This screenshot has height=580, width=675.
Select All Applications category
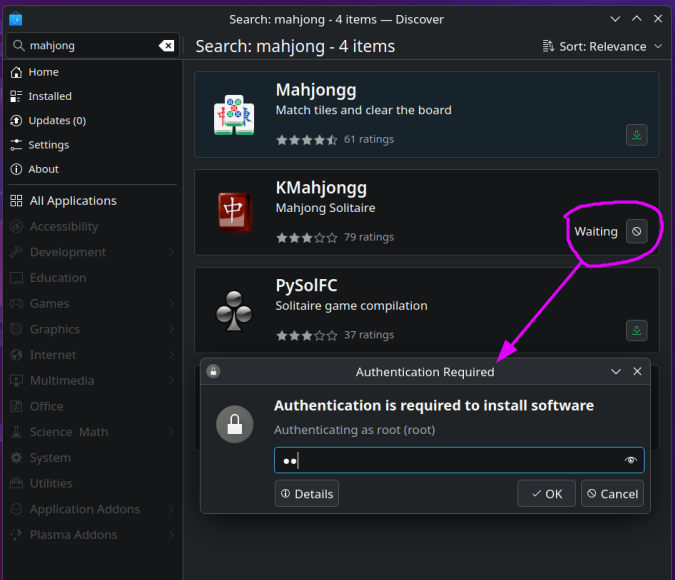tap(93, 201)
